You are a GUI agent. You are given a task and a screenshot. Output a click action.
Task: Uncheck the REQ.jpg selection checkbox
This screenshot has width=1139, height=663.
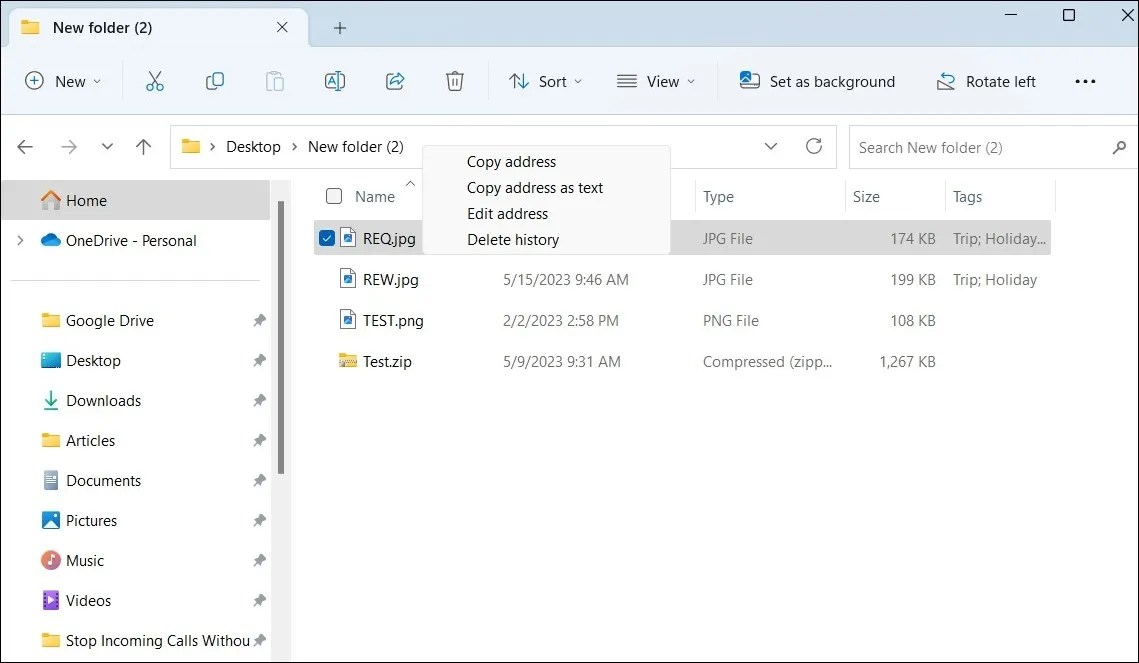[326, 237]
